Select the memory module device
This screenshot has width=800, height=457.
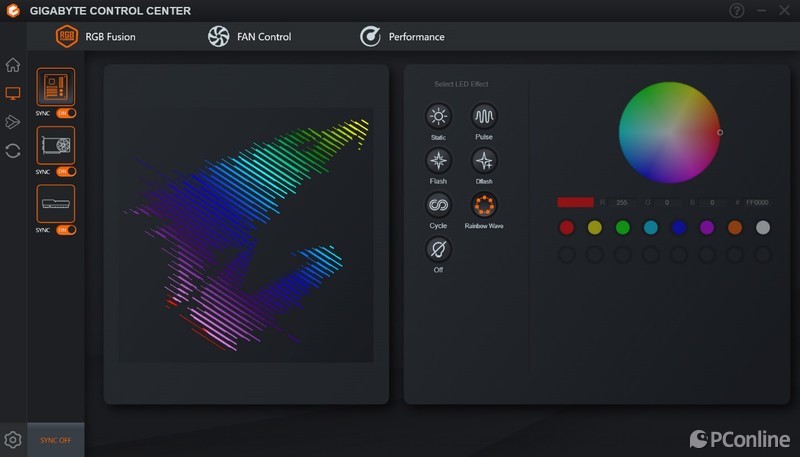pos(56,204)
